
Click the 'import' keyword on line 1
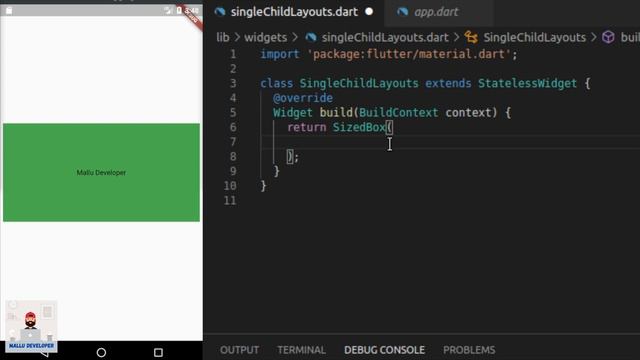click(x=280, y=54)
